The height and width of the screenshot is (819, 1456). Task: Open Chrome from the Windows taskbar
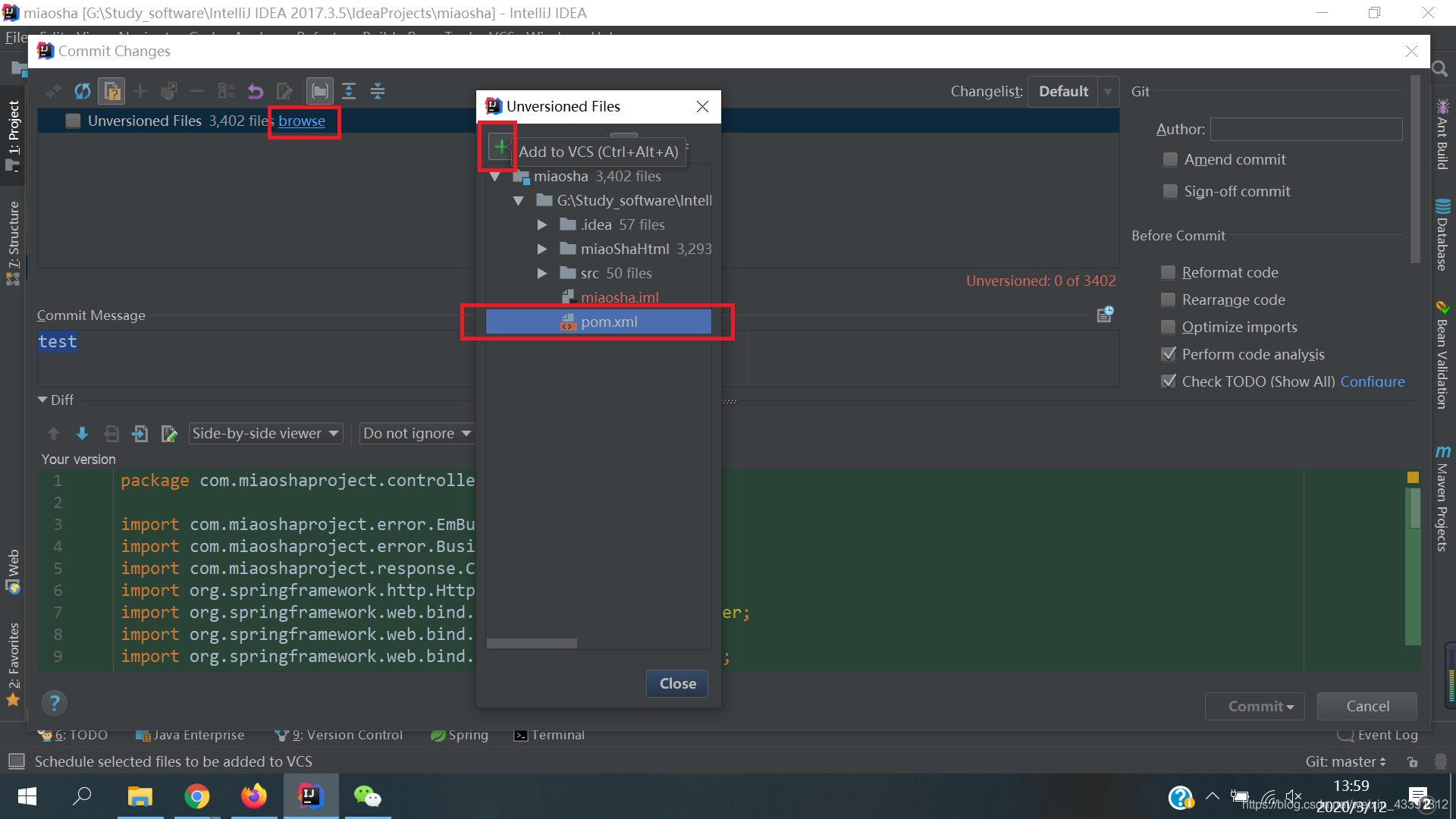pyautogui.click(x=197, y=796)
